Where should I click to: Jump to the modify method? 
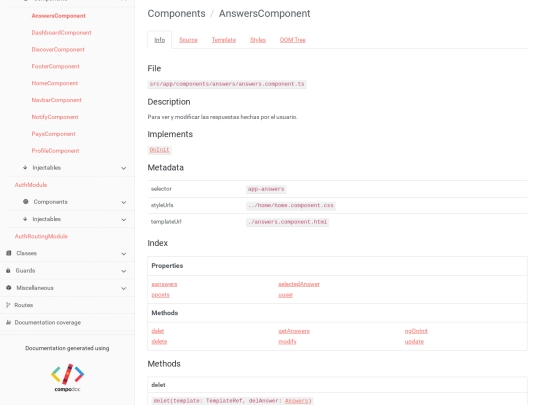point(287,342)
